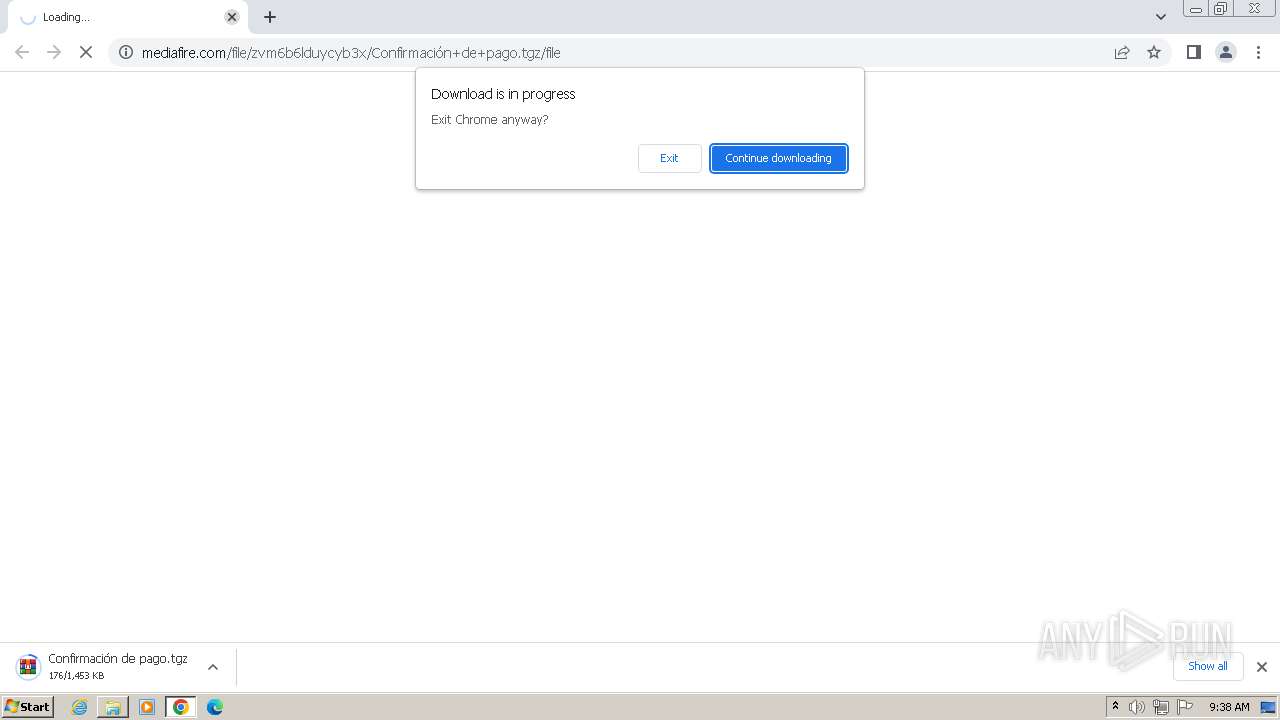Open the side panel icon
This screenshot has width=1280, height=720.
pos(1193,52)
